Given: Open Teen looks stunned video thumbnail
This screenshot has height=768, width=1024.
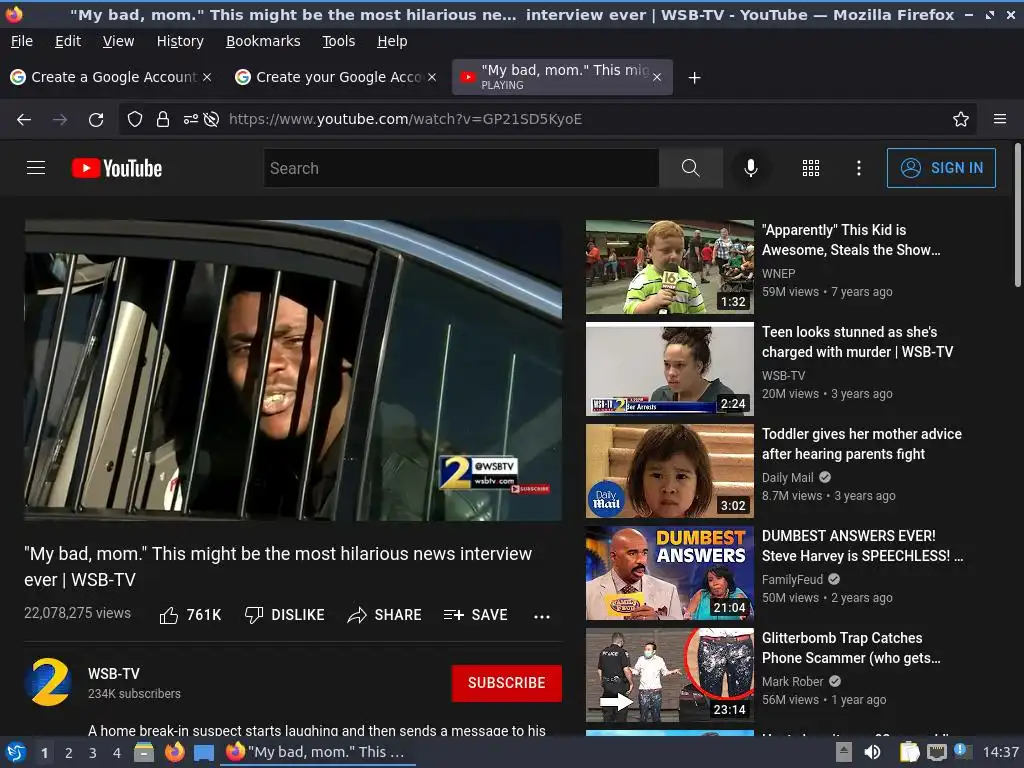Looking at the screenshot, I should (669, 369).
